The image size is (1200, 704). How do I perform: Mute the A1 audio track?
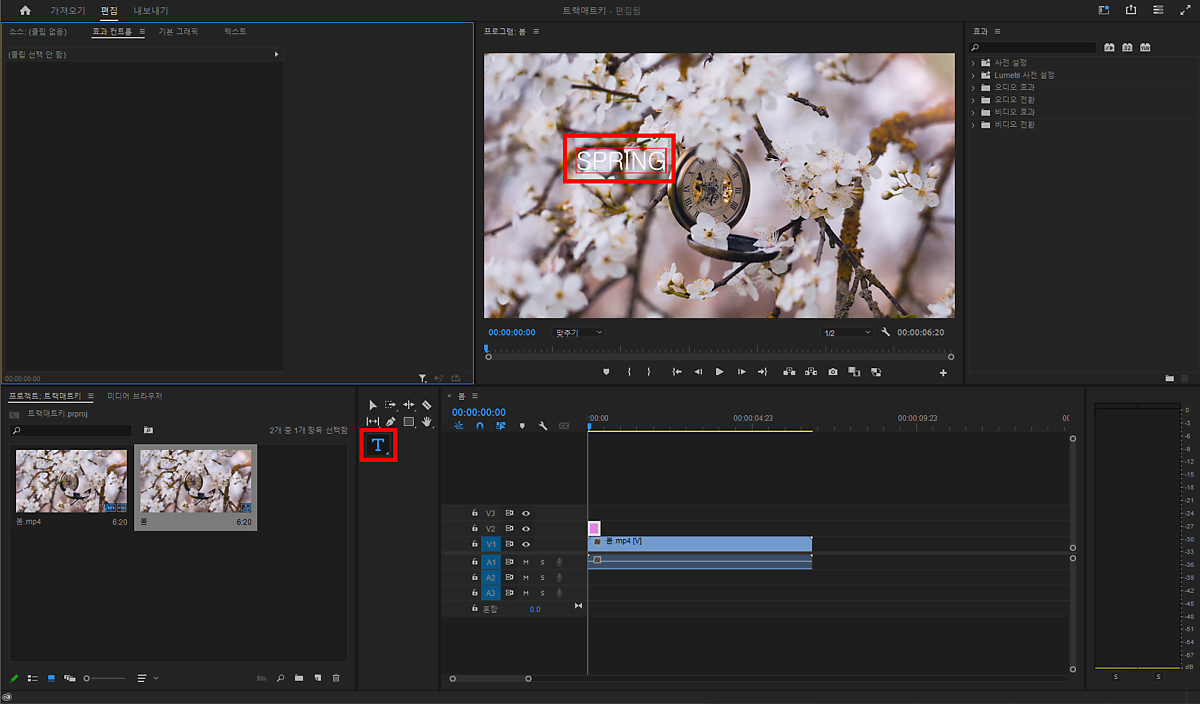(526, 562)
